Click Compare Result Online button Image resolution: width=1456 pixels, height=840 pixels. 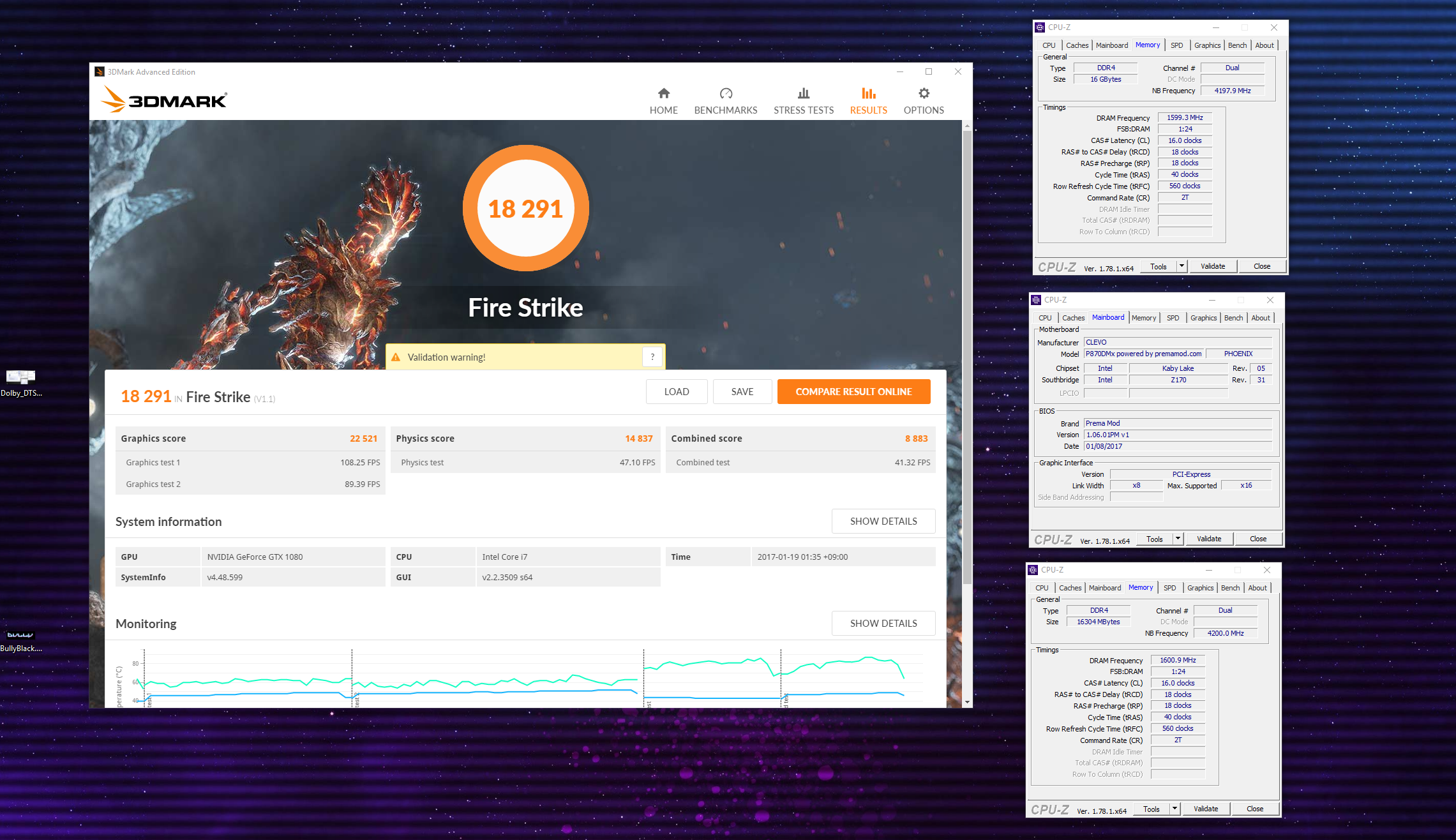(x=853, y=392)
